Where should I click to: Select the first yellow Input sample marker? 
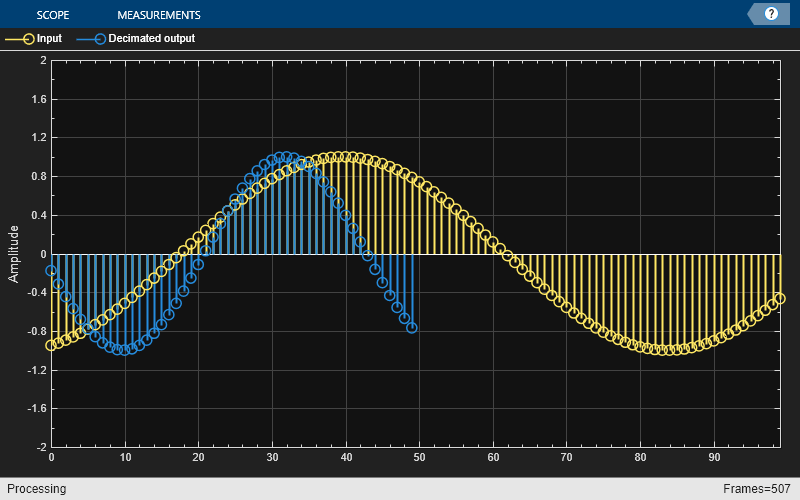51,346
